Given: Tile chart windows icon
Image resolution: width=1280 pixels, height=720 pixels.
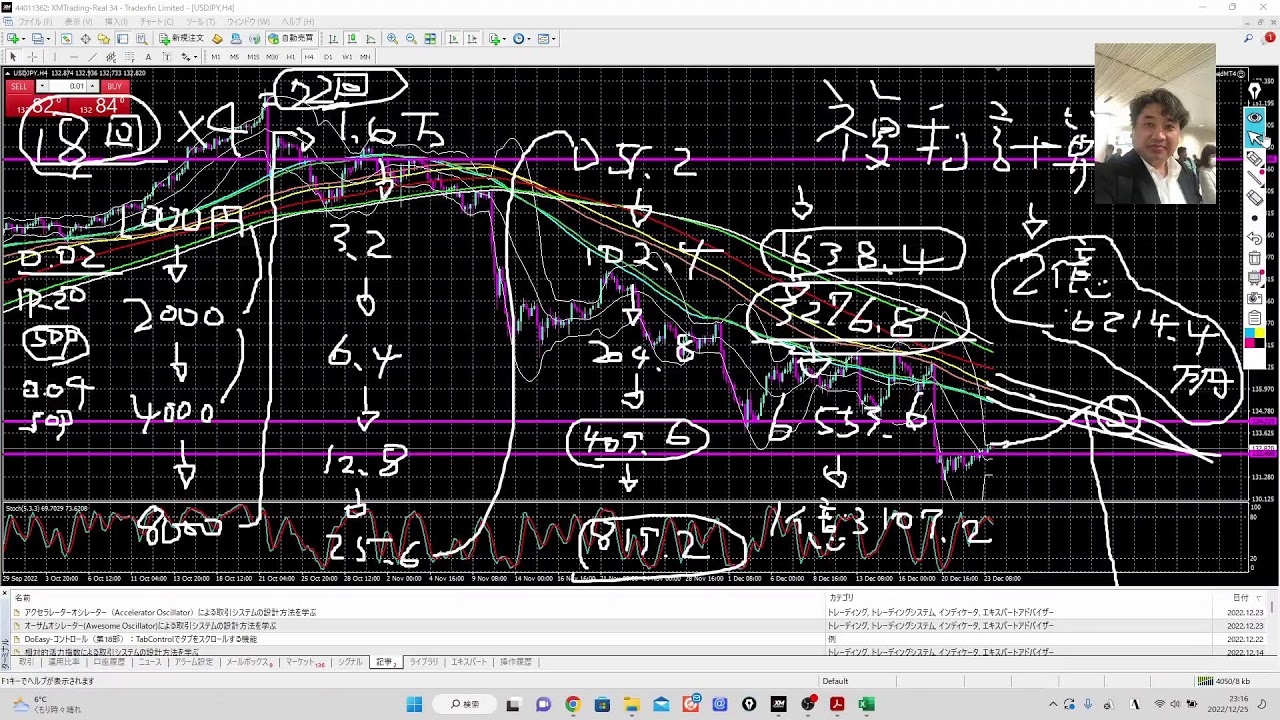Looking at the screenshot, I should click(x=430, y=39).
